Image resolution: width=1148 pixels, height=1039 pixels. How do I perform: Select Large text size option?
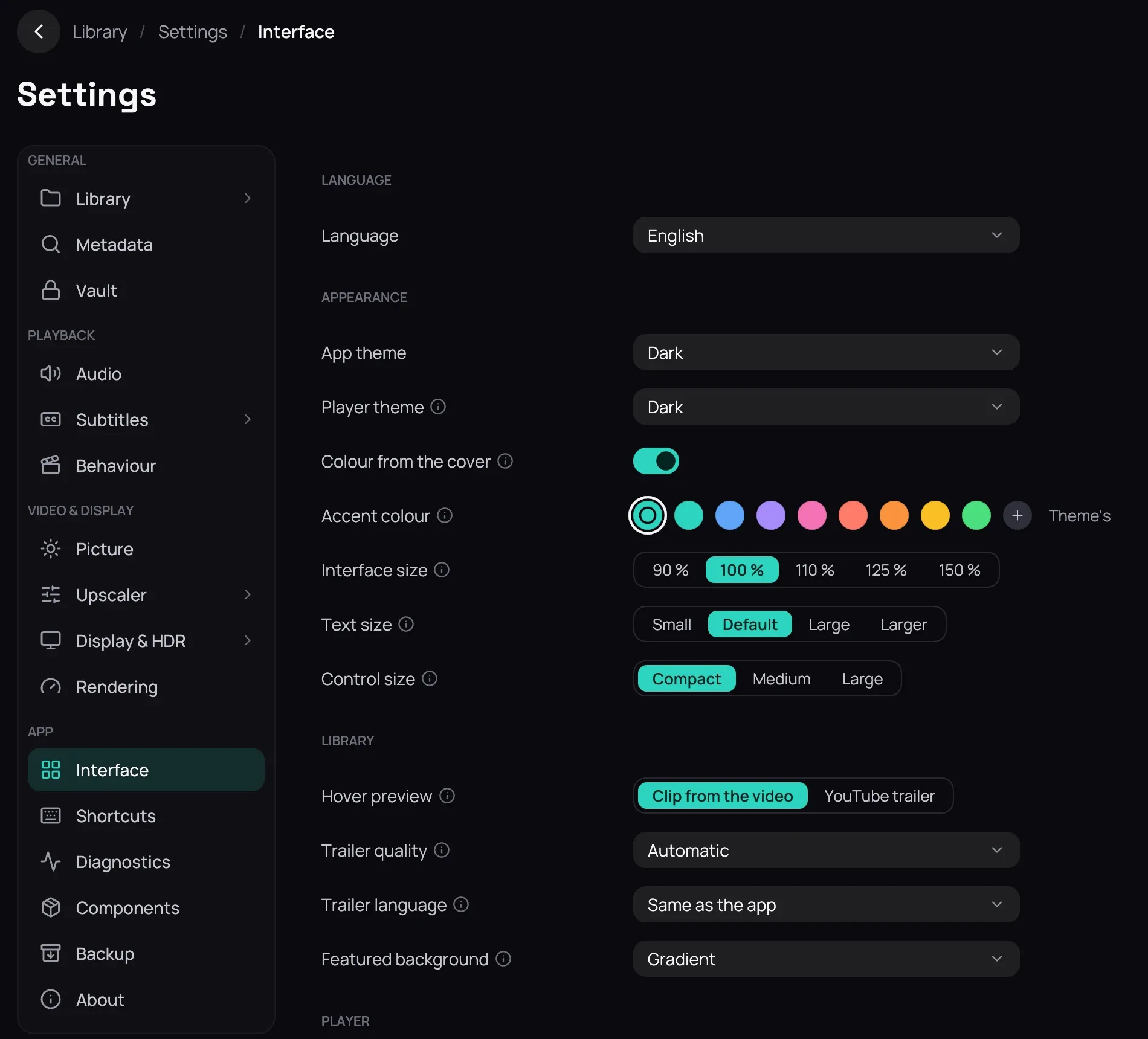tap(829, 624)
